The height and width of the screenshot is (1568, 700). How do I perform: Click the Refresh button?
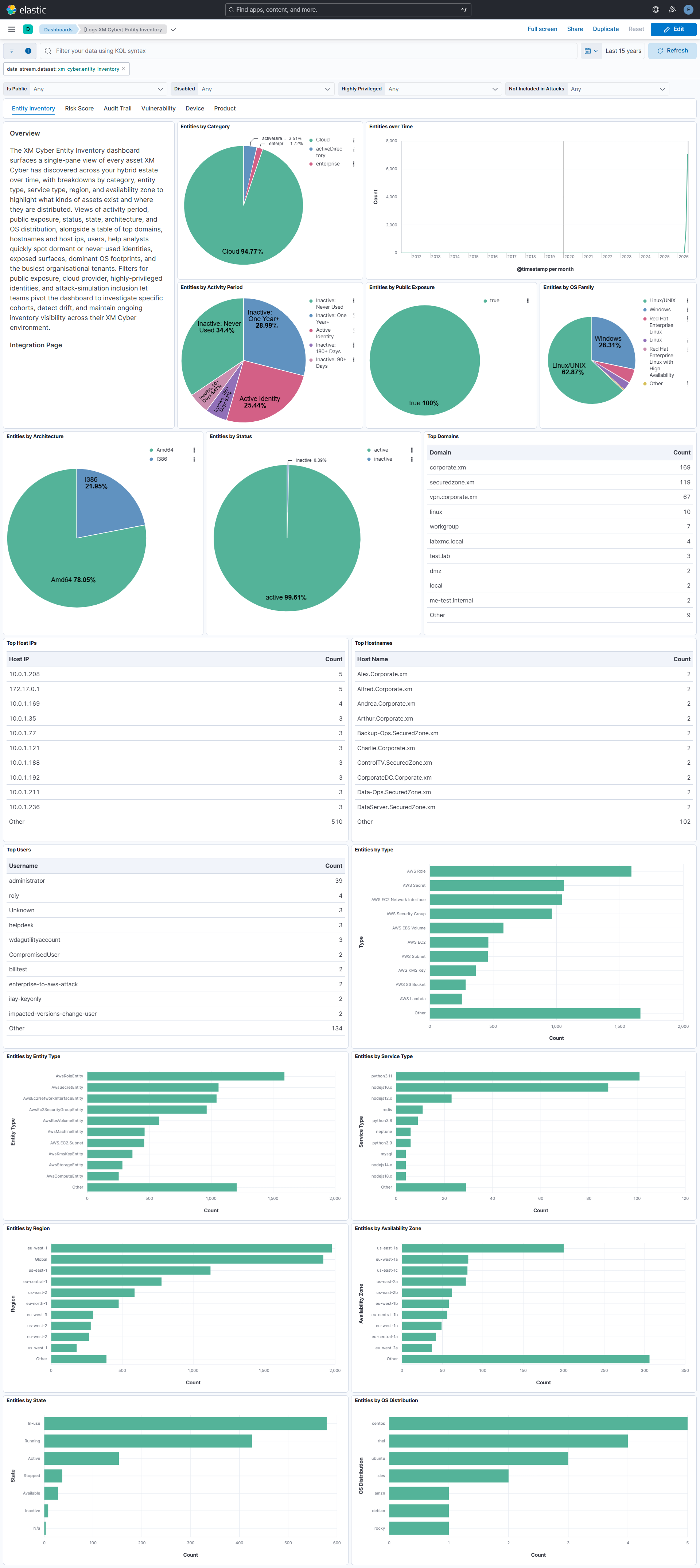pyautogui.click(x=672, y=51)
